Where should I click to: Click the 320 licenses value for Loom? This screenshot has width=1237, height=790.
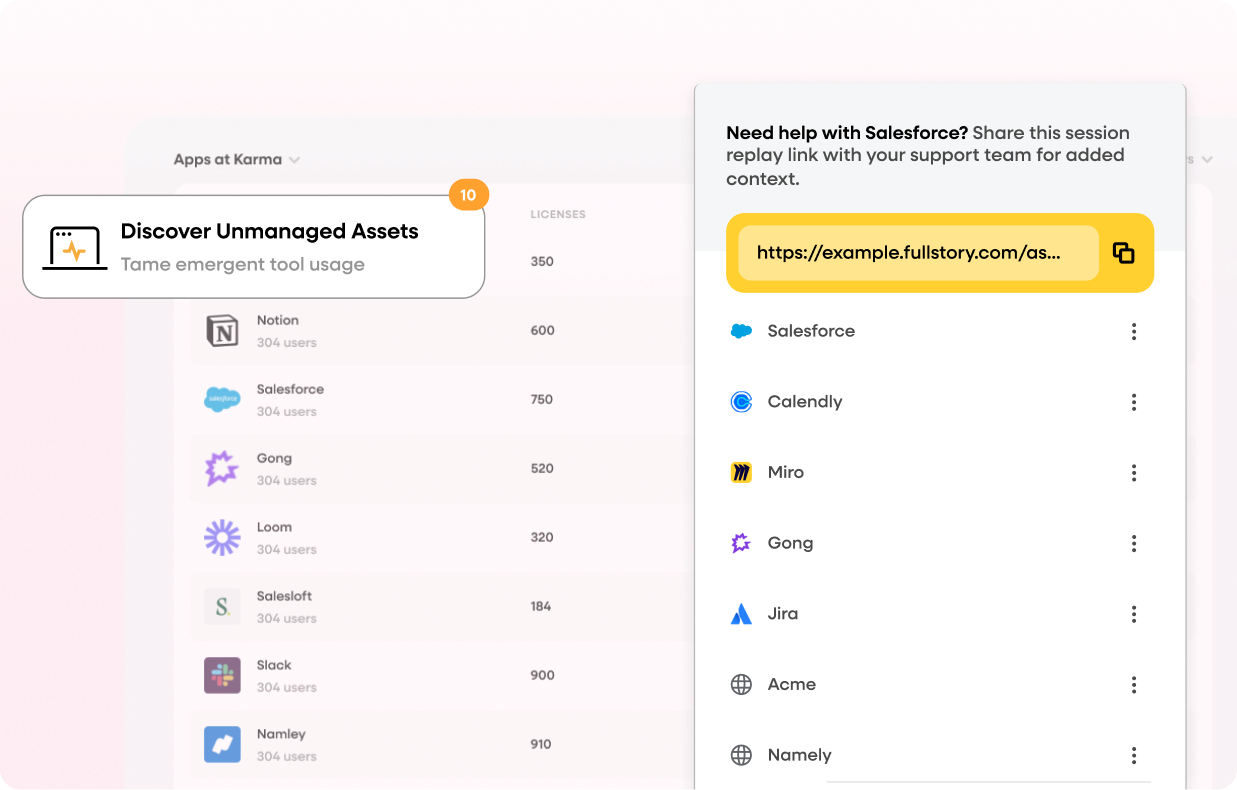coord(542,537)
